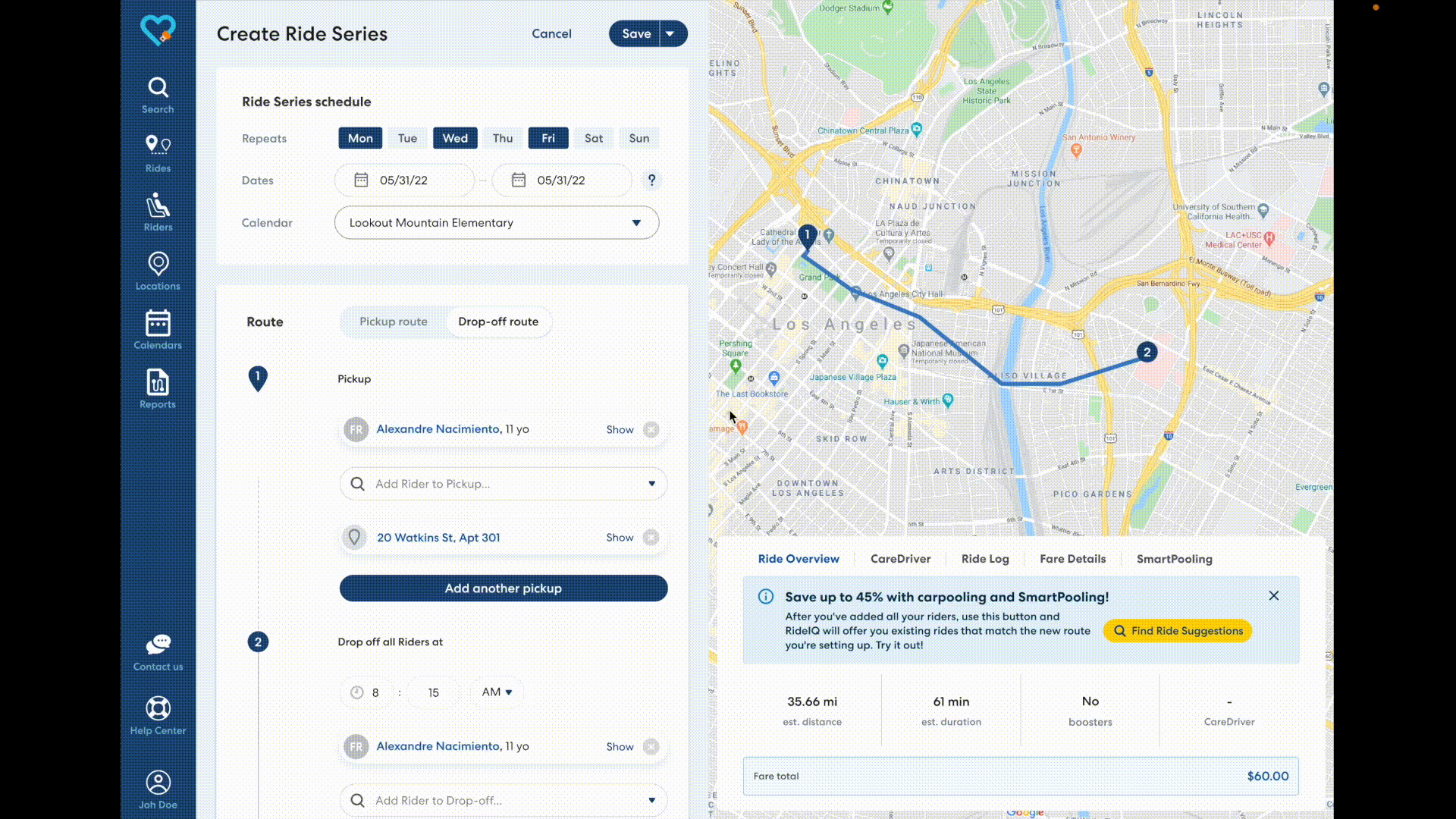Screen dimensions: 1456x819
Task: Click the dates help question mark
Action: 651,180
